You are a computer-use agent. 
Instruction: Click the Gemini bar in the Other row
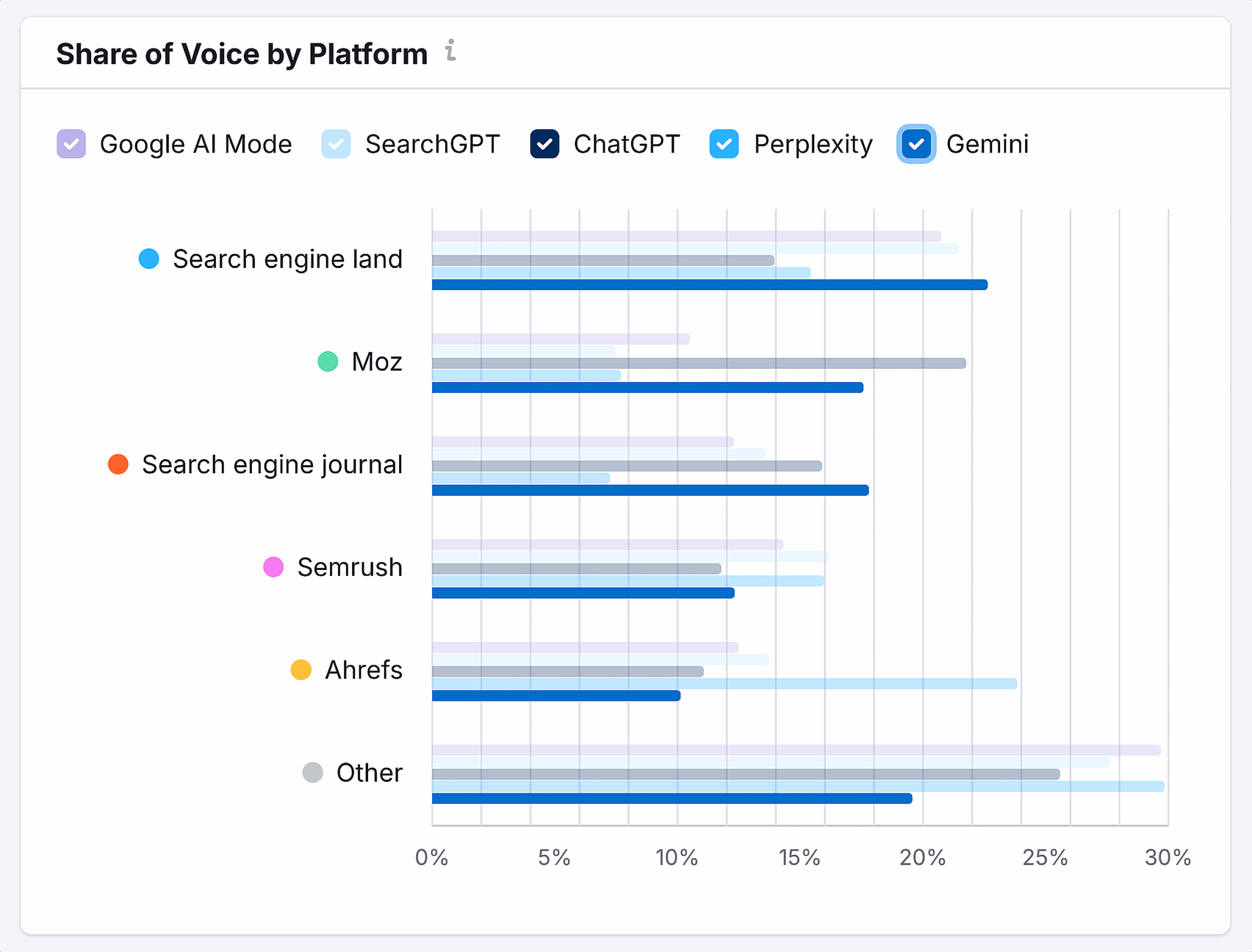tap(671, 799)
